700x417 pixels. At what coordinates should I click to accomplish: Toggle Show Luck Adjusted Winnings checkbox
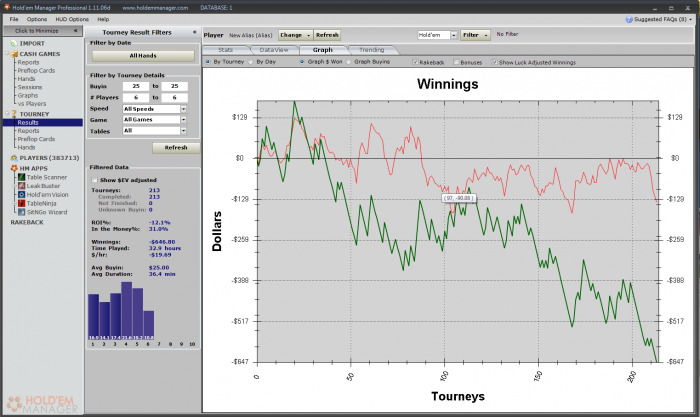coord(495,62)
